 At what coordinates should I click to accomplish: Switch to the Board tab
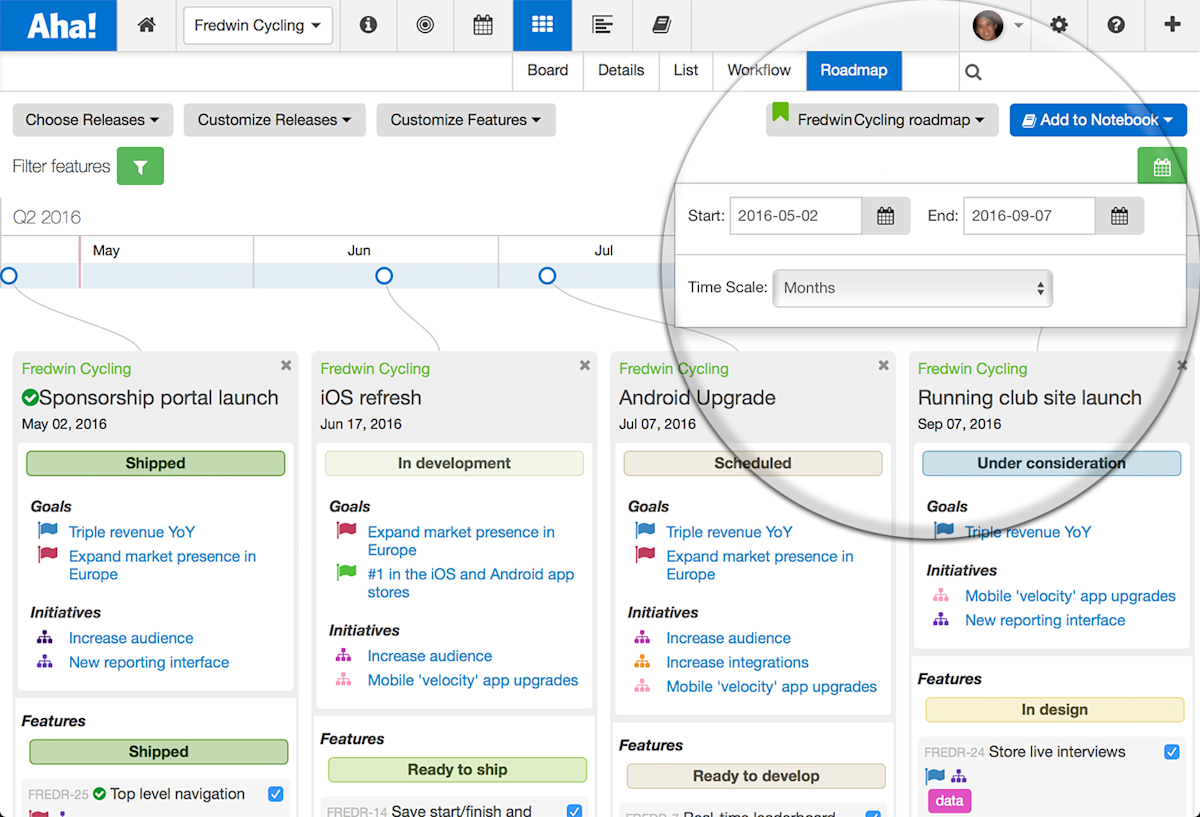[x=548, y=70]
